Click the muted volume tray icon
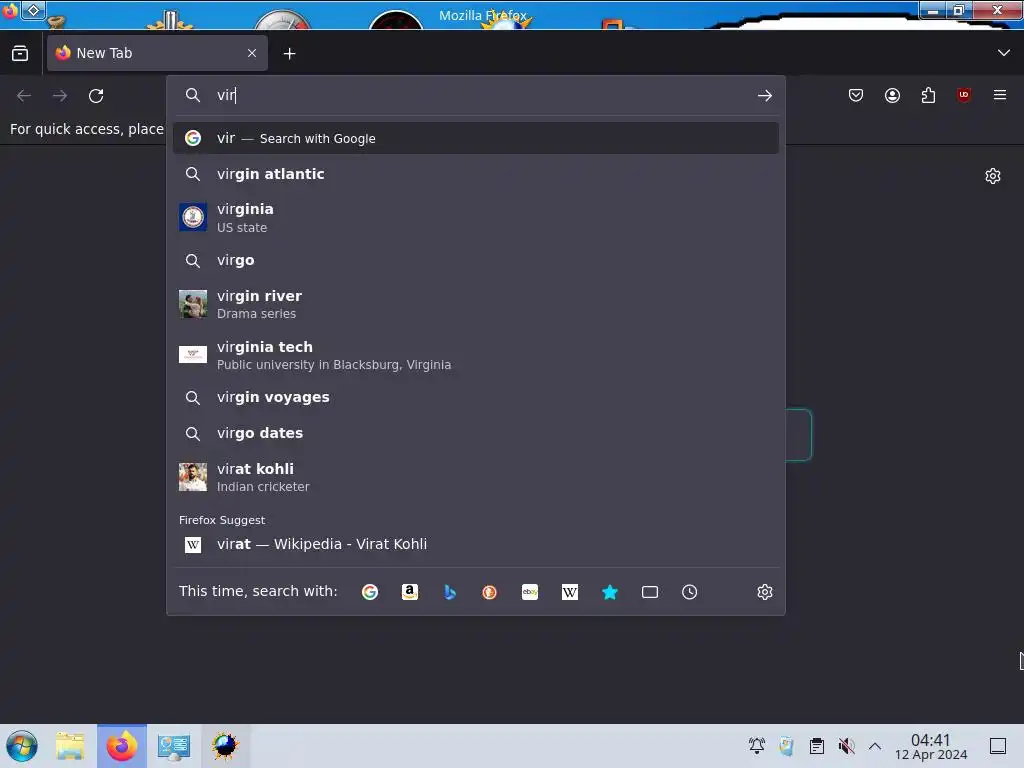The height and width of the screenshot is (768, 1024). (846, 745)
